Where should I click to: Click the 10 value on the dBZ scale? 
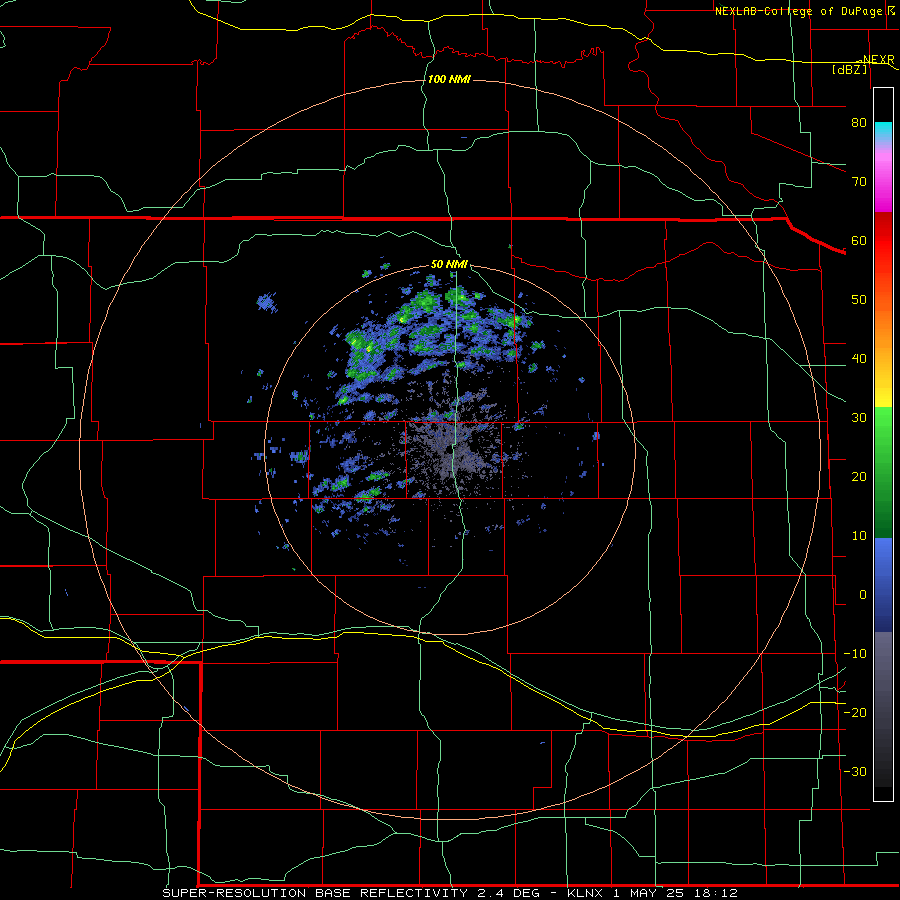click(859, 536)
